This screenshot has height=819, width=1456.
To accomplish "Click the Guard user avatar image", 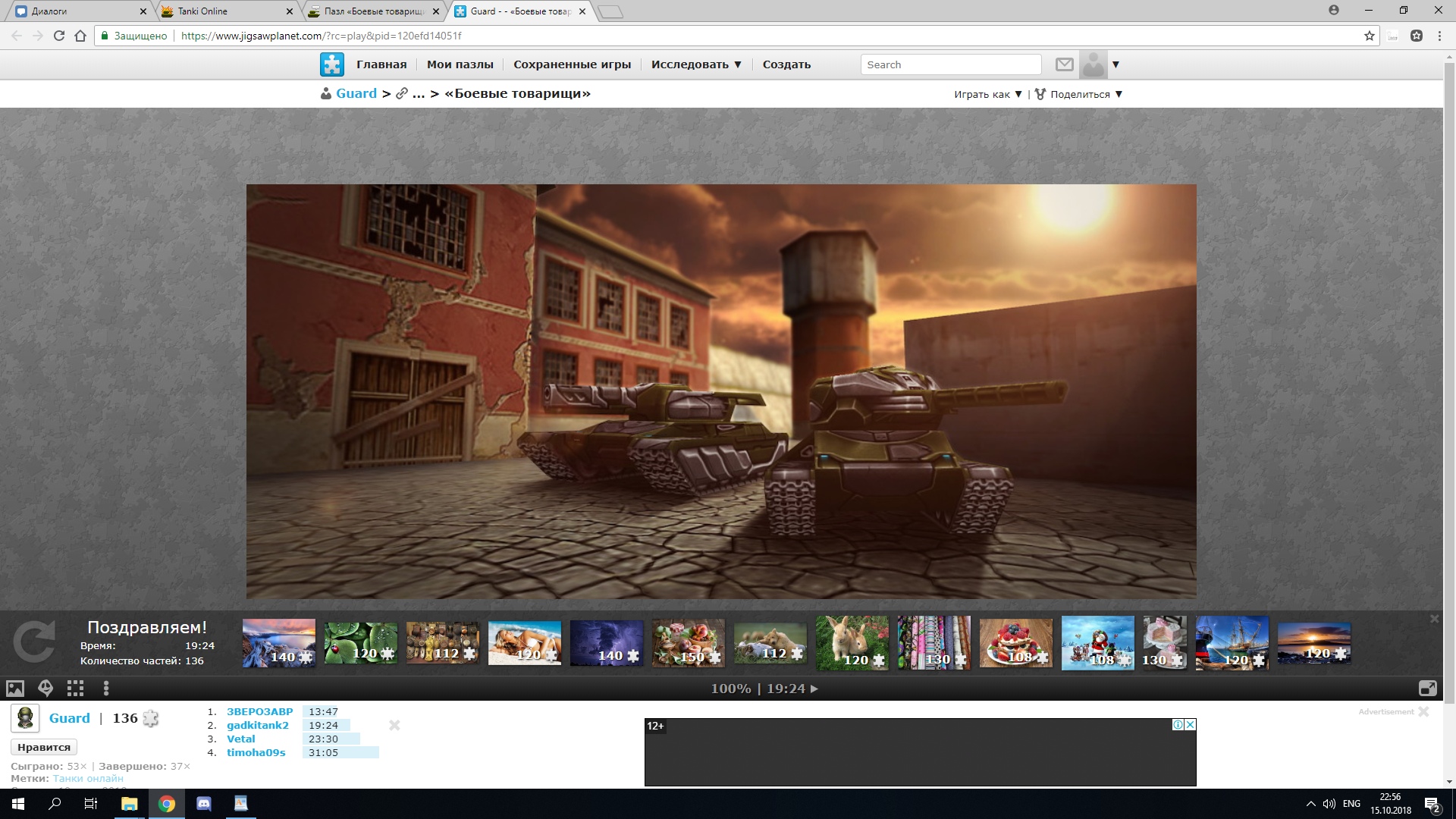I will point(25,718).
